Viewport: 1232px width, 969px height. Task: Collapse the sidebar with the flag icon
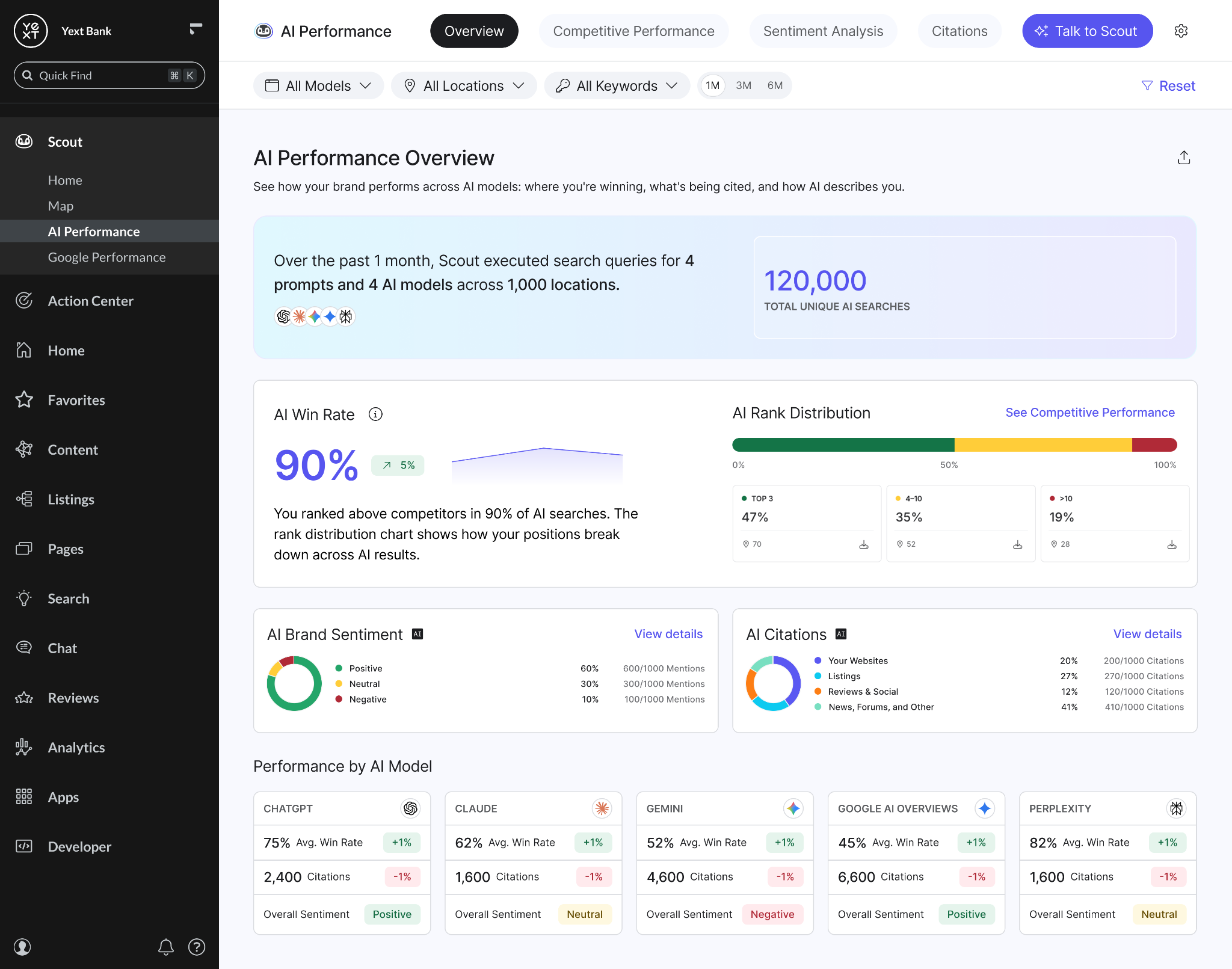[196, 28]
